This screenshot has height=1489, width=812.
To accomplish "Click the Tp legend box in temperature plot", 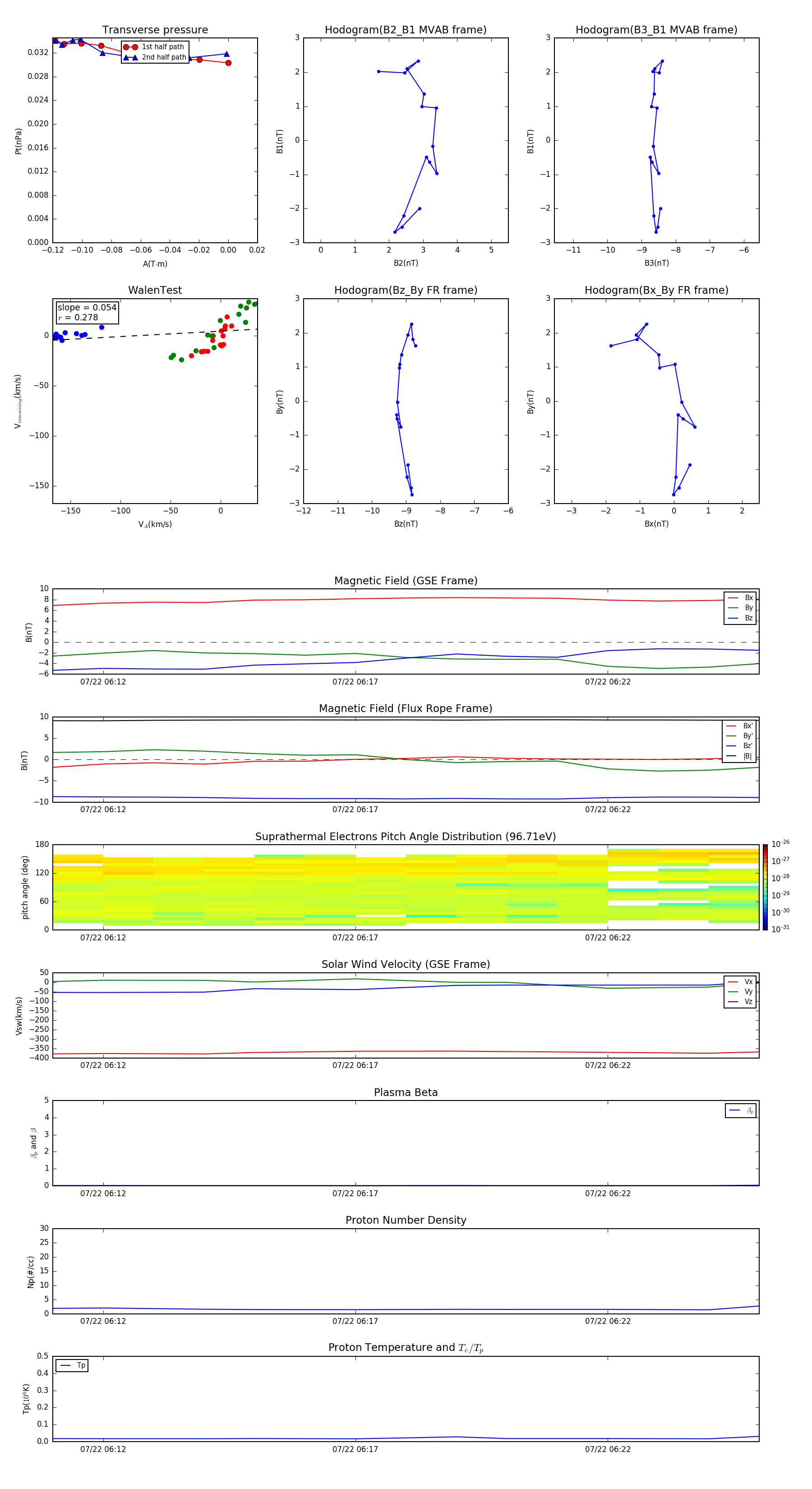I will (72, 1366).
